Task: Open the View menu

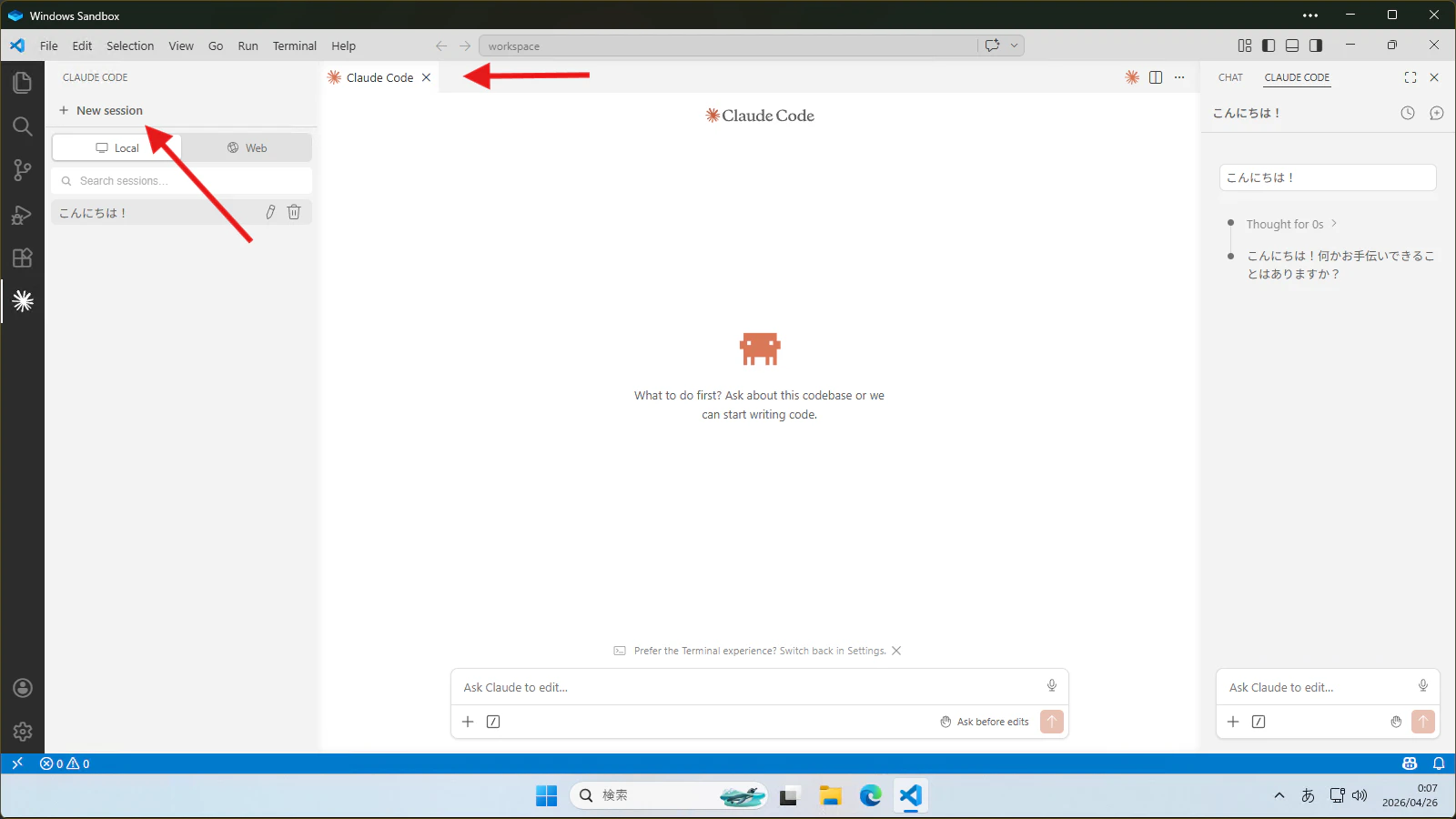Action: point(181,45)
